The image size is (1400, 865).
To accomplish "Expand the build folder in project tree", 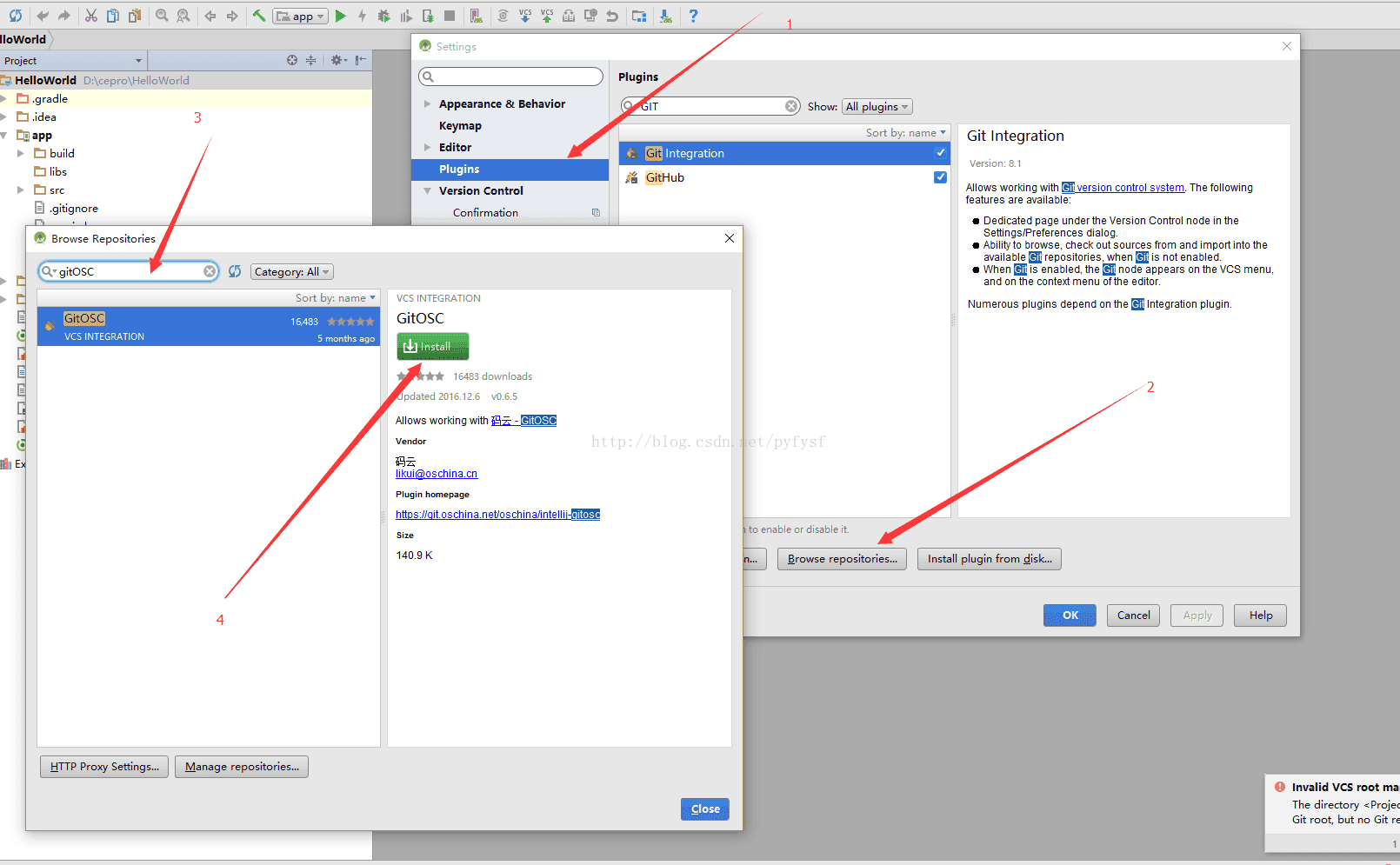I will point(21,153).
